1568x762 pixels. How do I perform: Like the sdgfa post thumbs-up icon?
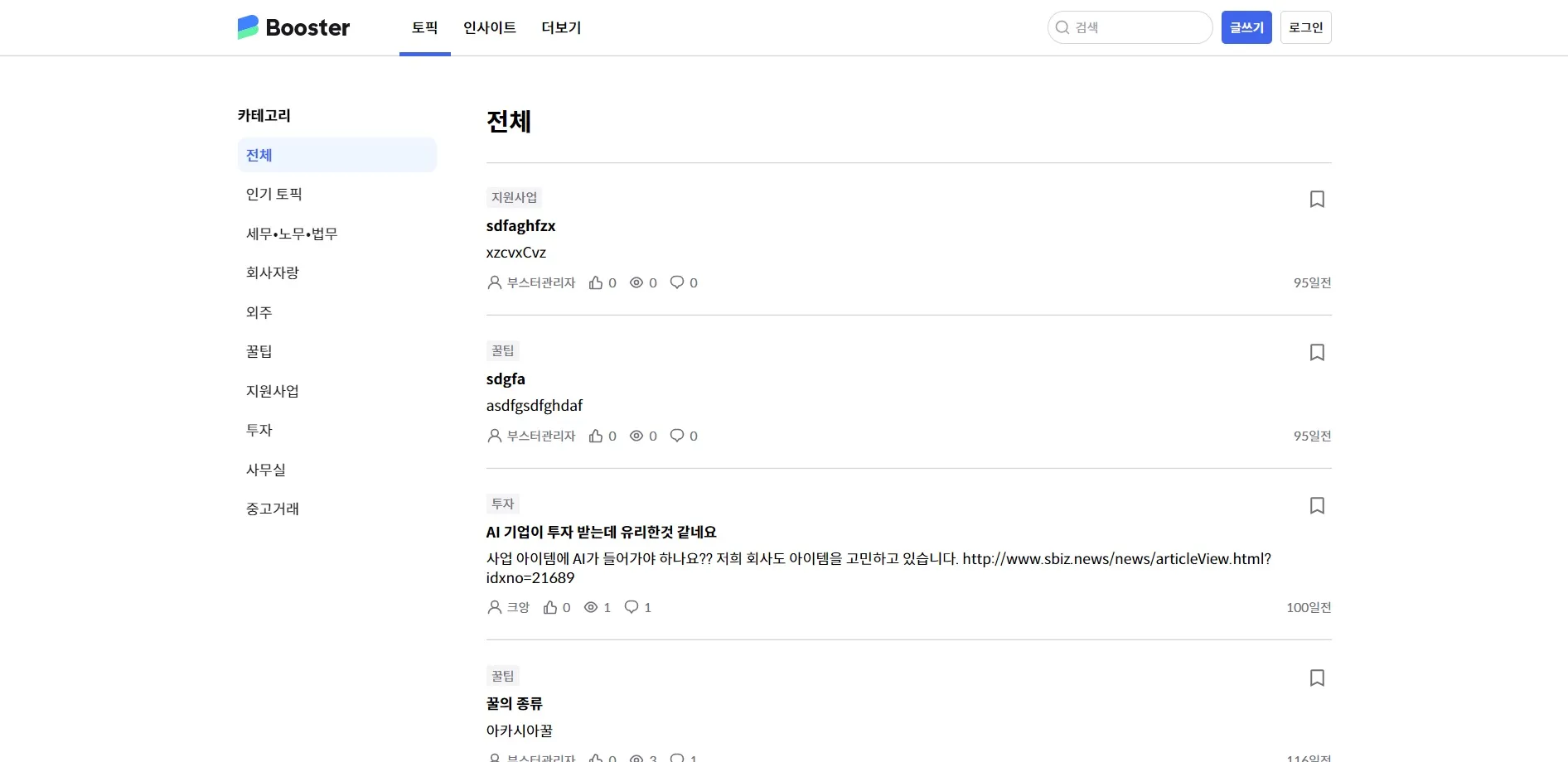[596, 436]
